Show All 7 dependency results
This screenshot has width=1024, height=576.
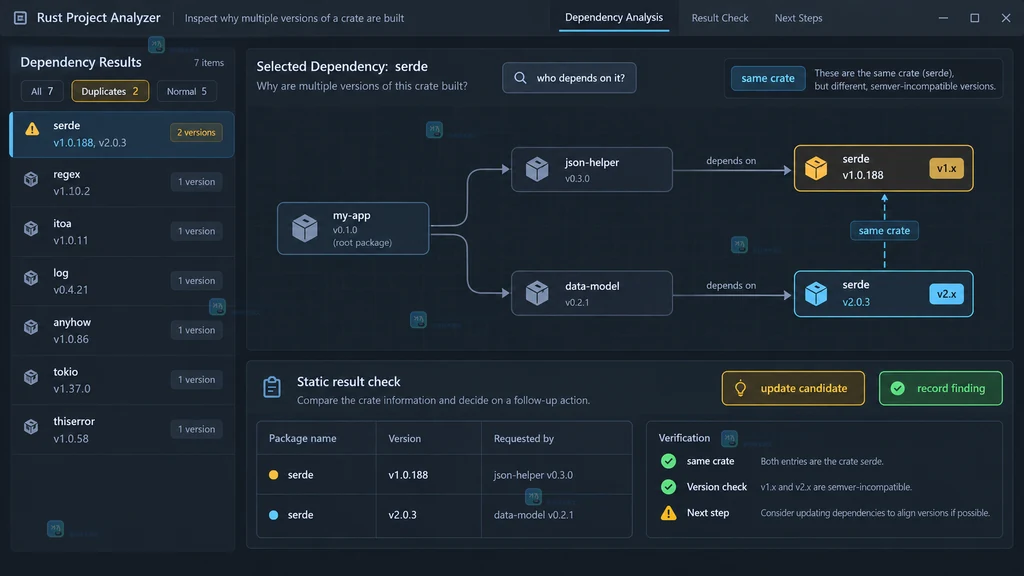tap(42, 91)
